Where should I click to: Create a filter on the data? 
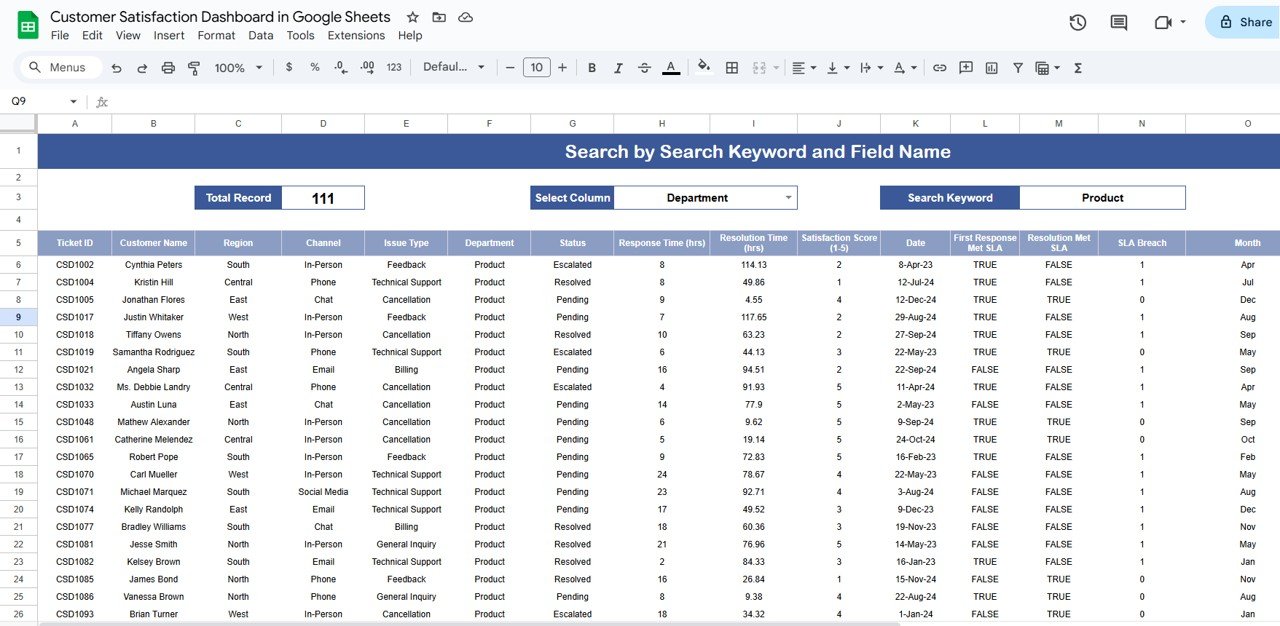click(x=1017, y=67)
